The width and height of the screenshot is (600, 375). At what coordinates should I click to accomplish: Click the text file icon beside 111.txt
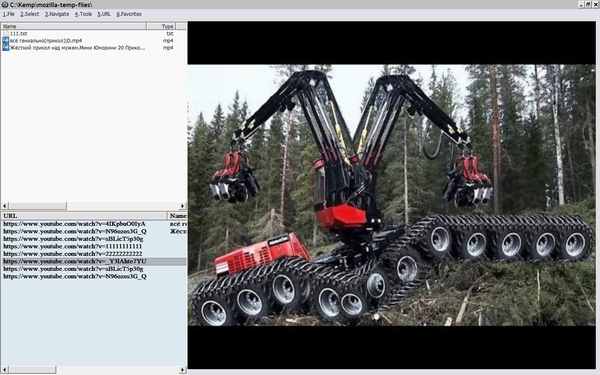pyautogui.click(x=5, y=34)
